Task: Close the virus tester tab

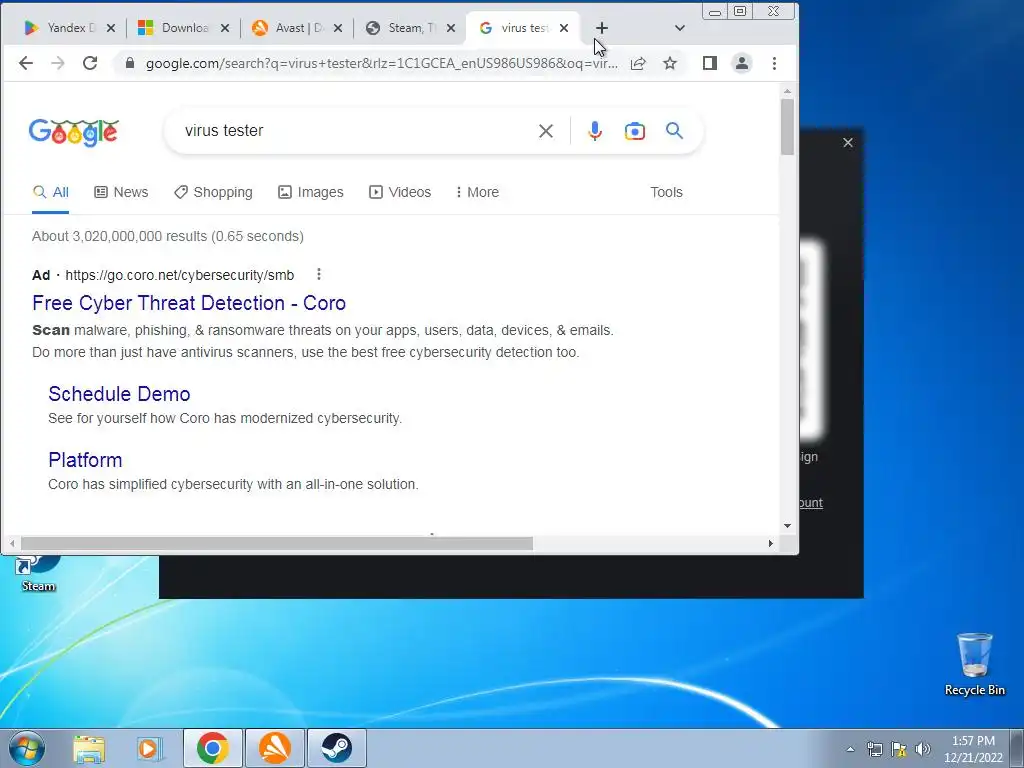Action: click(x=564, y=28)
